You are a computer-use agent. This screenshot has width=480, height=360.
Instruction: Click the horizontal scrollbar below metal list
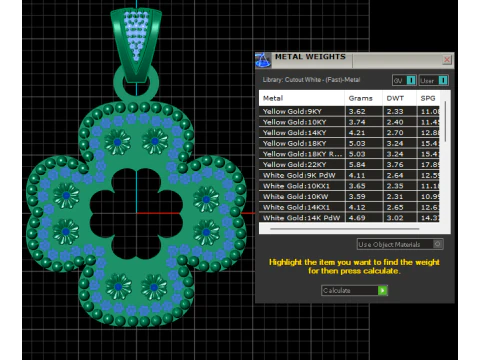coord(345,229)
